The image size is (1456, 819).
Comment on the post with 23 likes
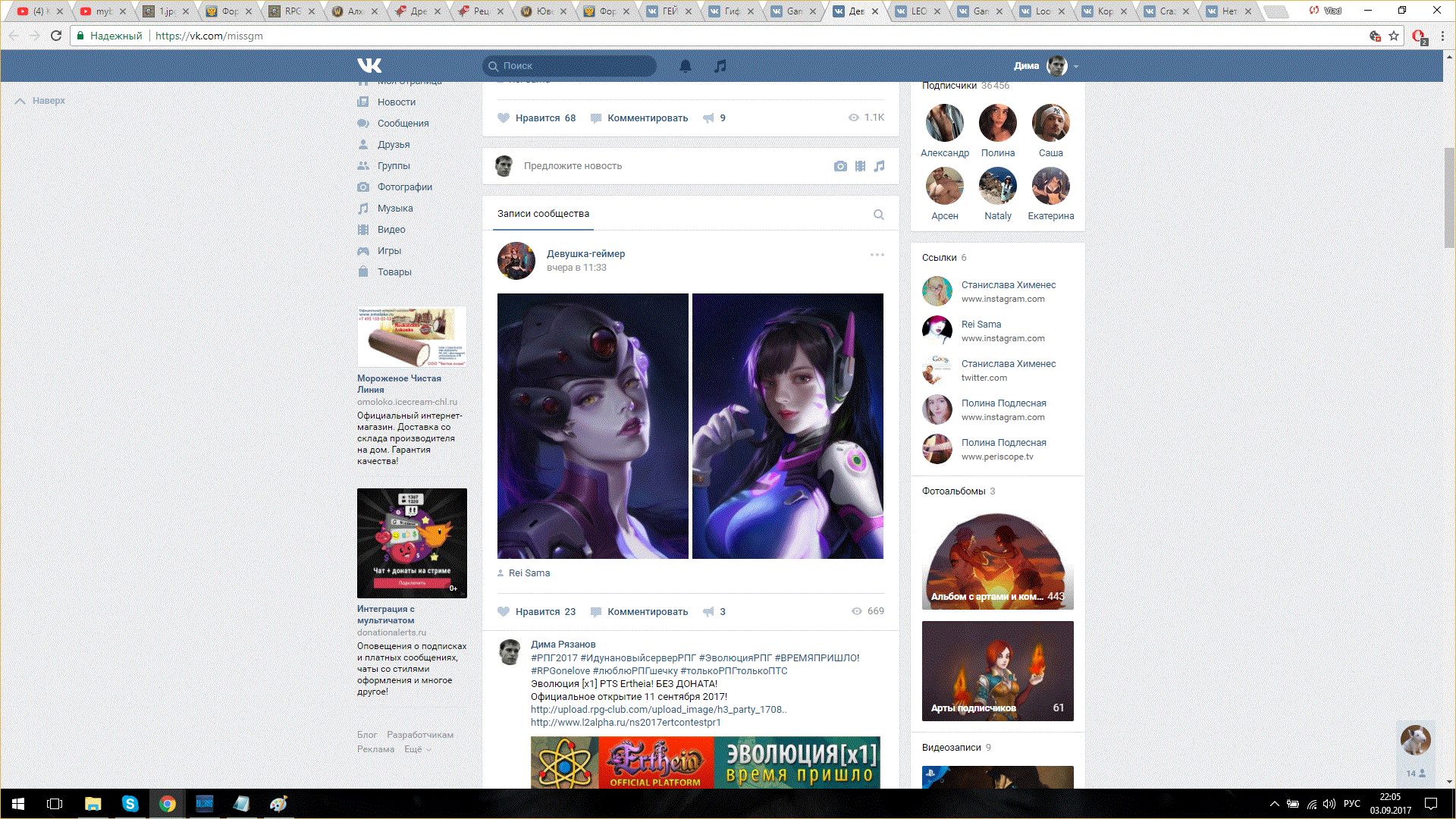click(x=639, y=612)
